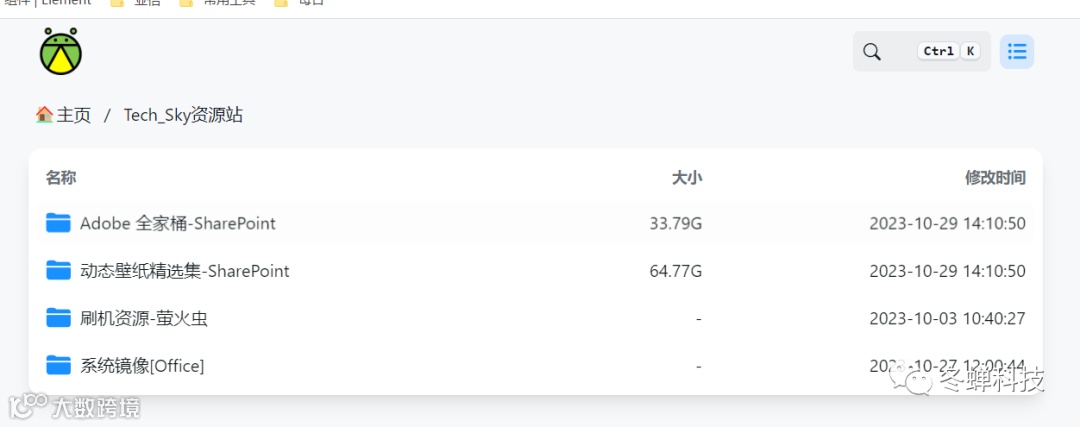This screenshot has width=1080, height=427.
Task: Click the 动态壁纸精选集 folder icon
Action: 58,271
